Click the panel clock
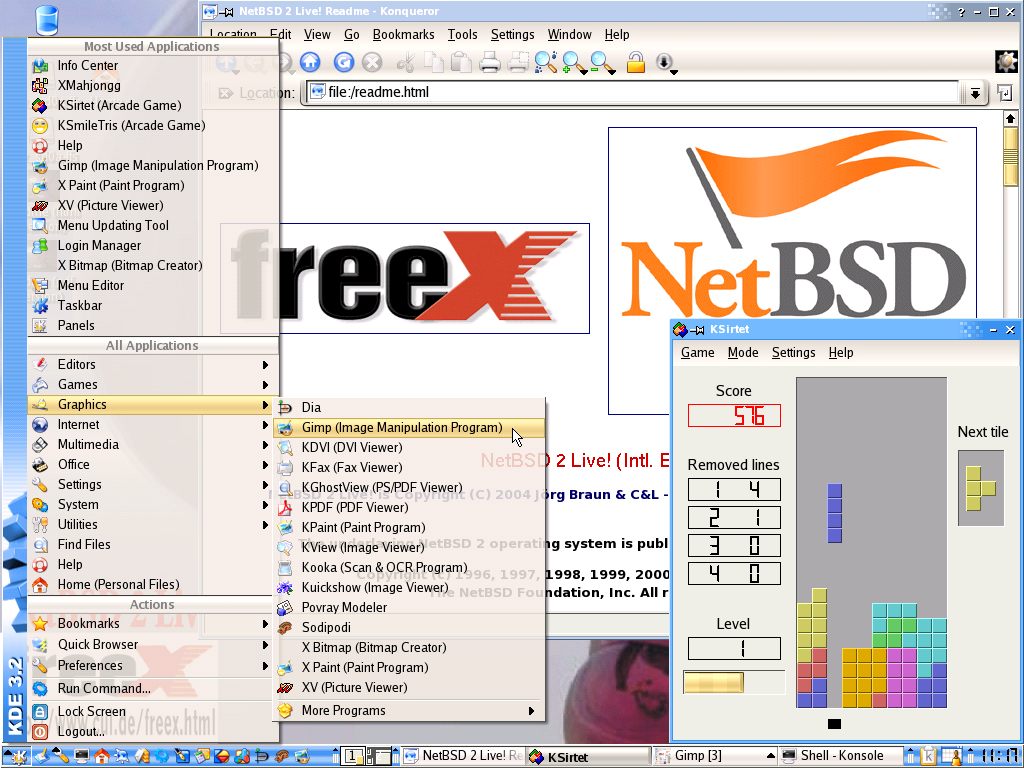The height and width of the screenshot is (768, 1024). (x=999, y=756)
